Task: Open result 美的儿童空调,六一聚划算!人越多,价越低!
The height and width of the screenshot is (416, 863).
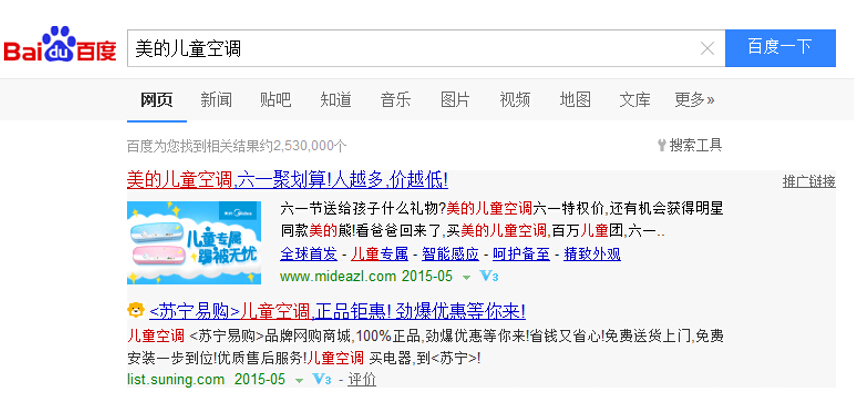Action: tap(287, 179)
